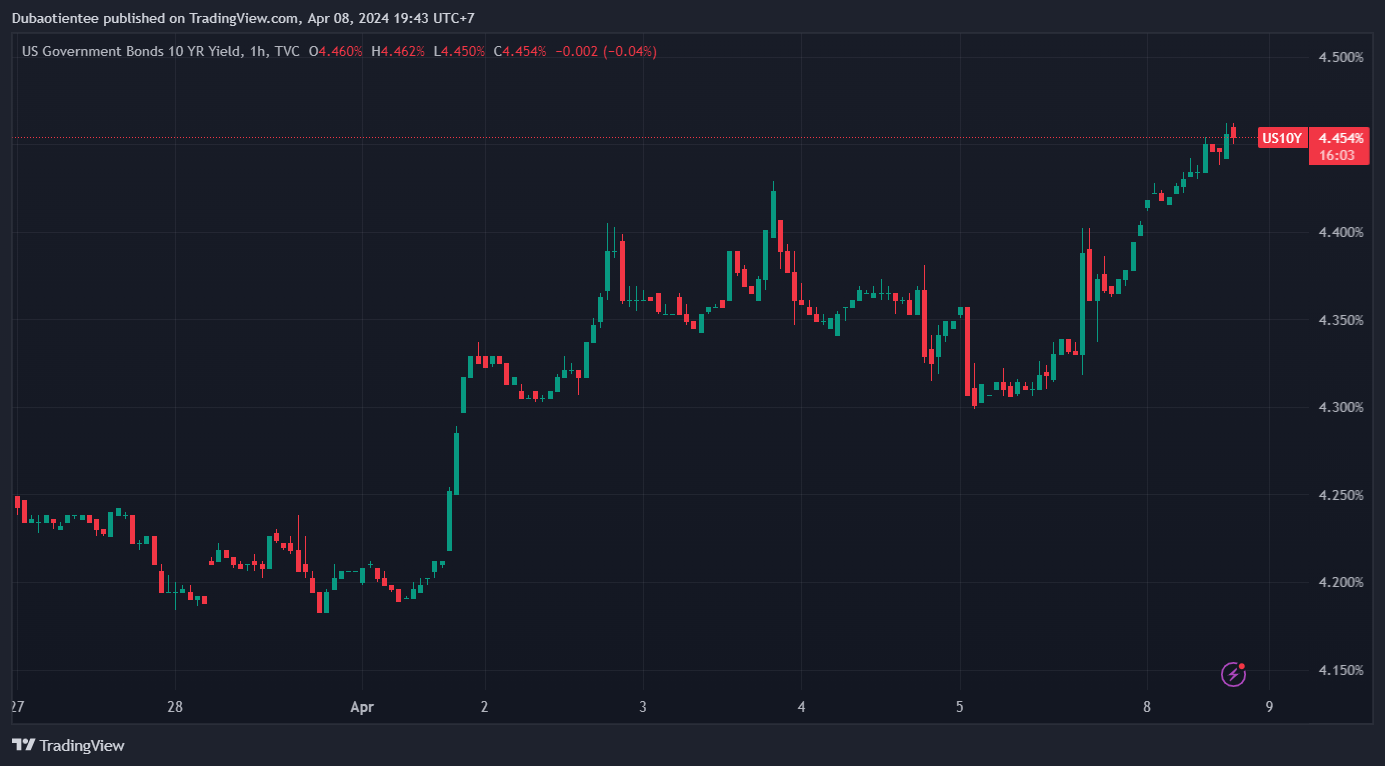Click the −0.002 (−0.04%) change value
This screenshot has height=766, width=1385.
[x=606, y=51]
